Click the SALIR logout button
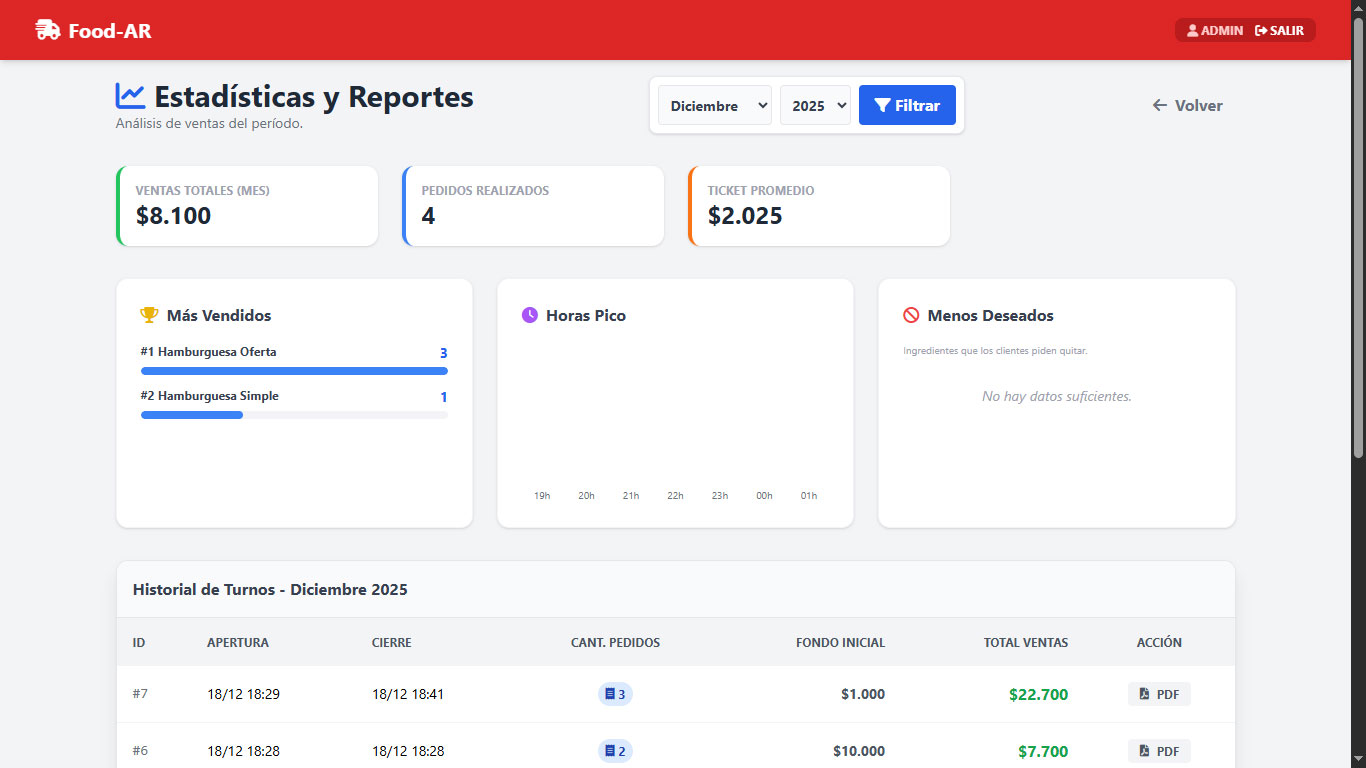1366x768 pixels. coord(1280,31)
